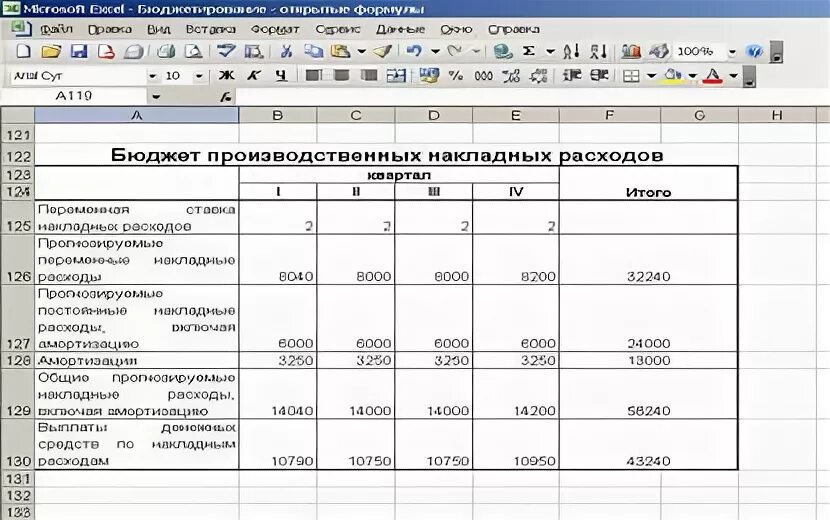Sort ascending with the A-Z icon
Screen dimensions: 830x520
(x=571, y=51)
